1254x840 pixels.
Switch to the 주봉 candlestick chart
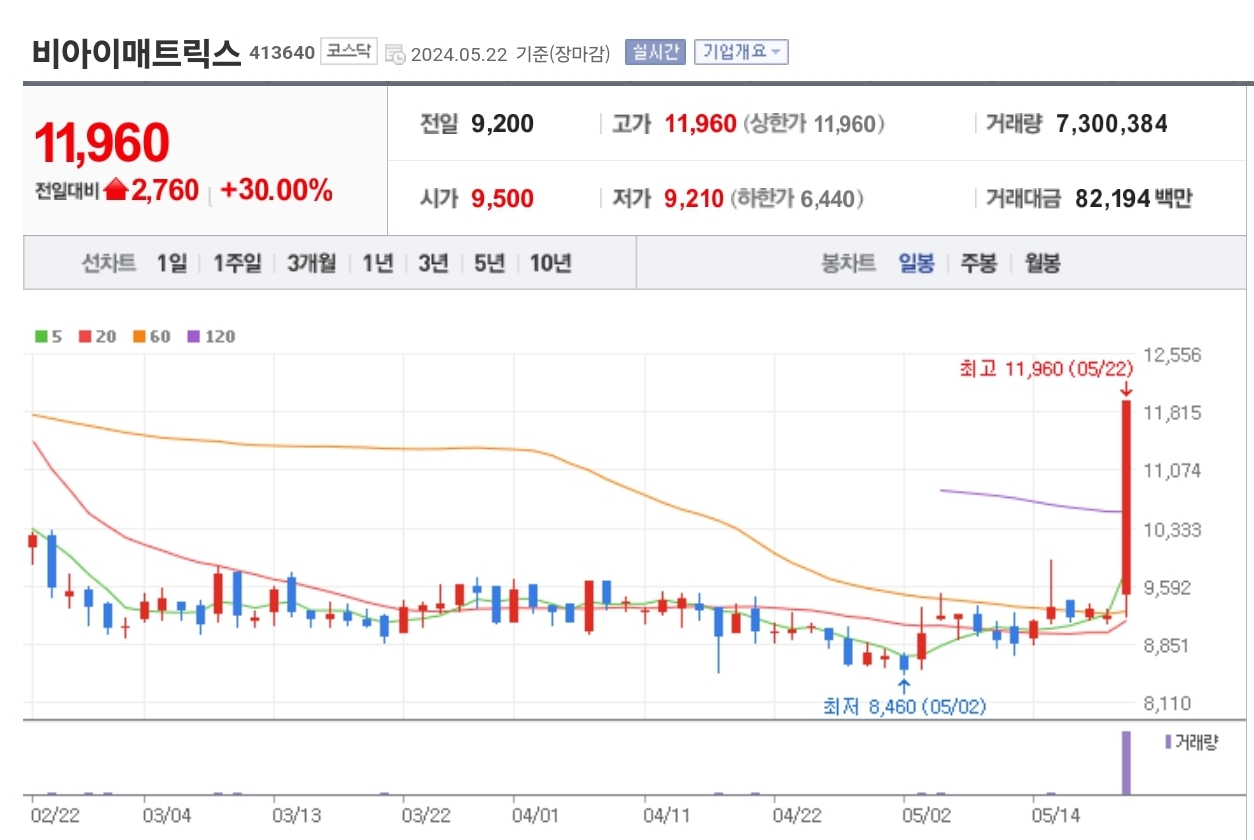(x=979, y=264)
